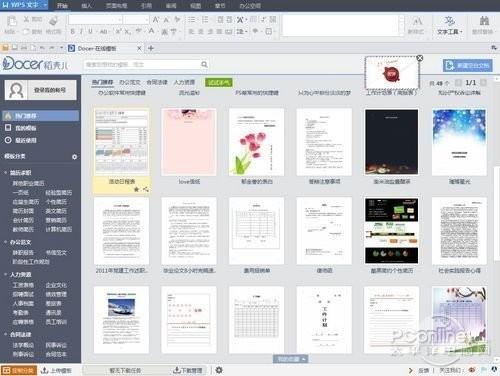Click the decrease font size icon
The image size is (500, 376).
(166, 20)
